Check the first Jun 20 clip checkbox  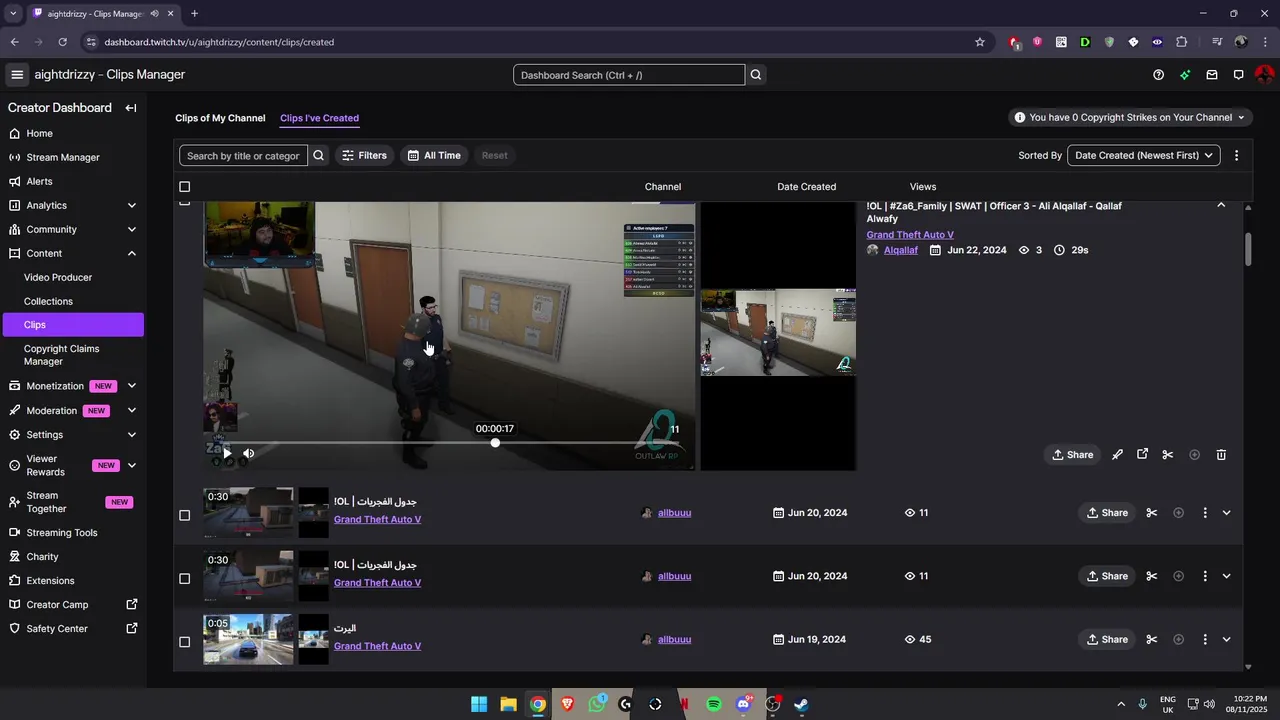coord(184,515)
